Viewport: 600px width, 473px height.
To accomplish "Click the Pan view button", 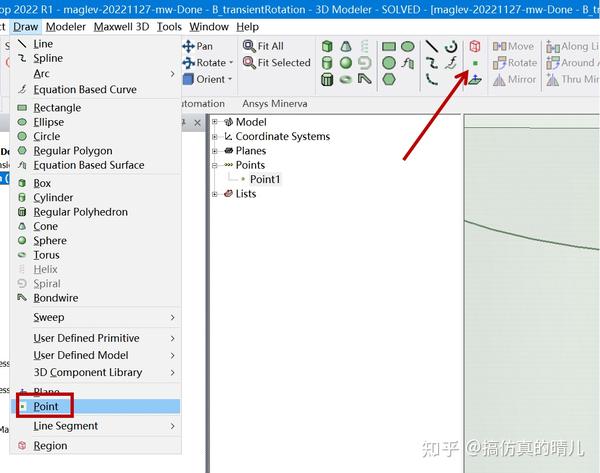I will pos(197,46).
